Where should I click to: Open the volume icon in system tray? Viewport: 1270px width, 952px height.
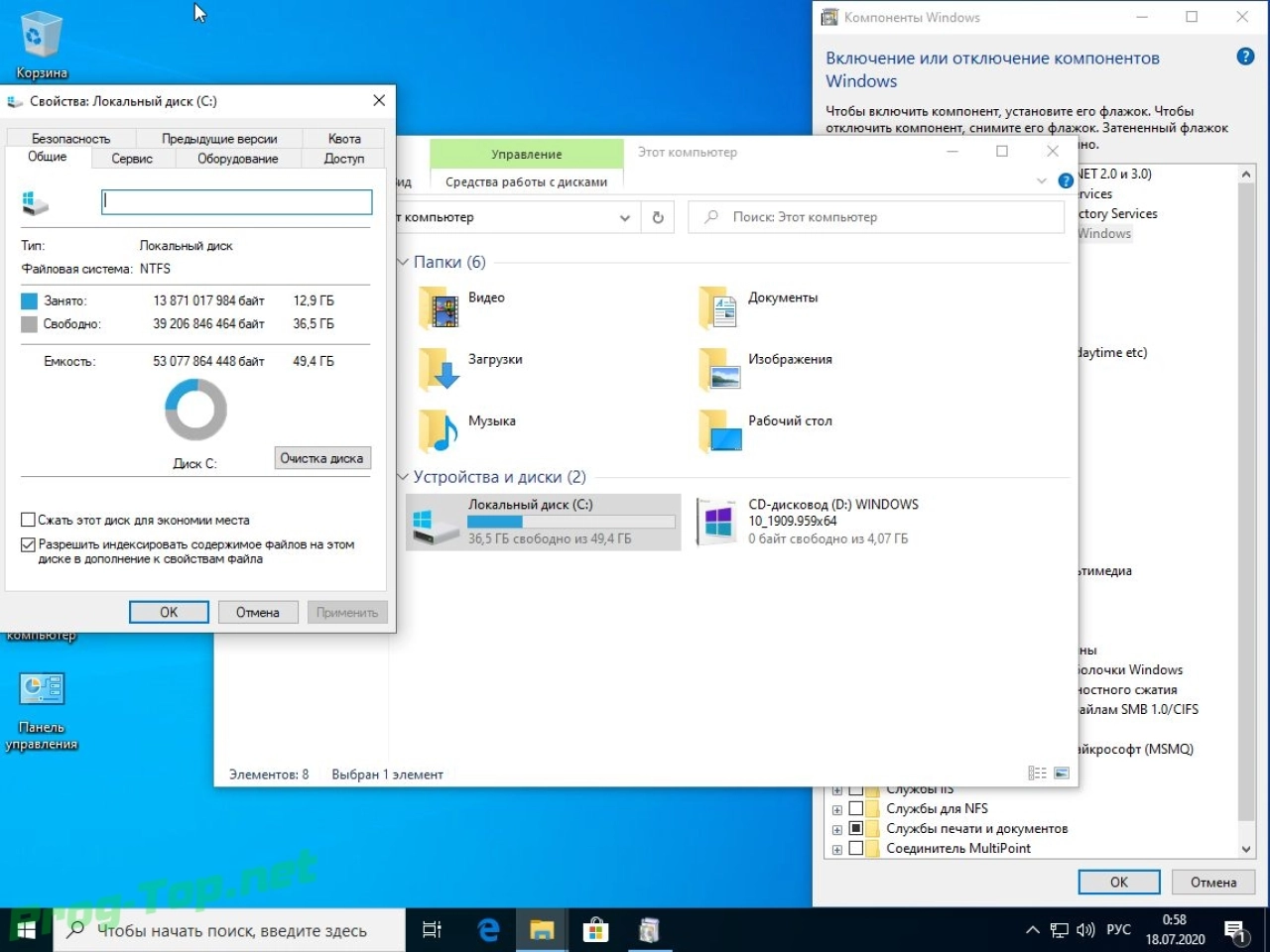tap(1085, 930)
